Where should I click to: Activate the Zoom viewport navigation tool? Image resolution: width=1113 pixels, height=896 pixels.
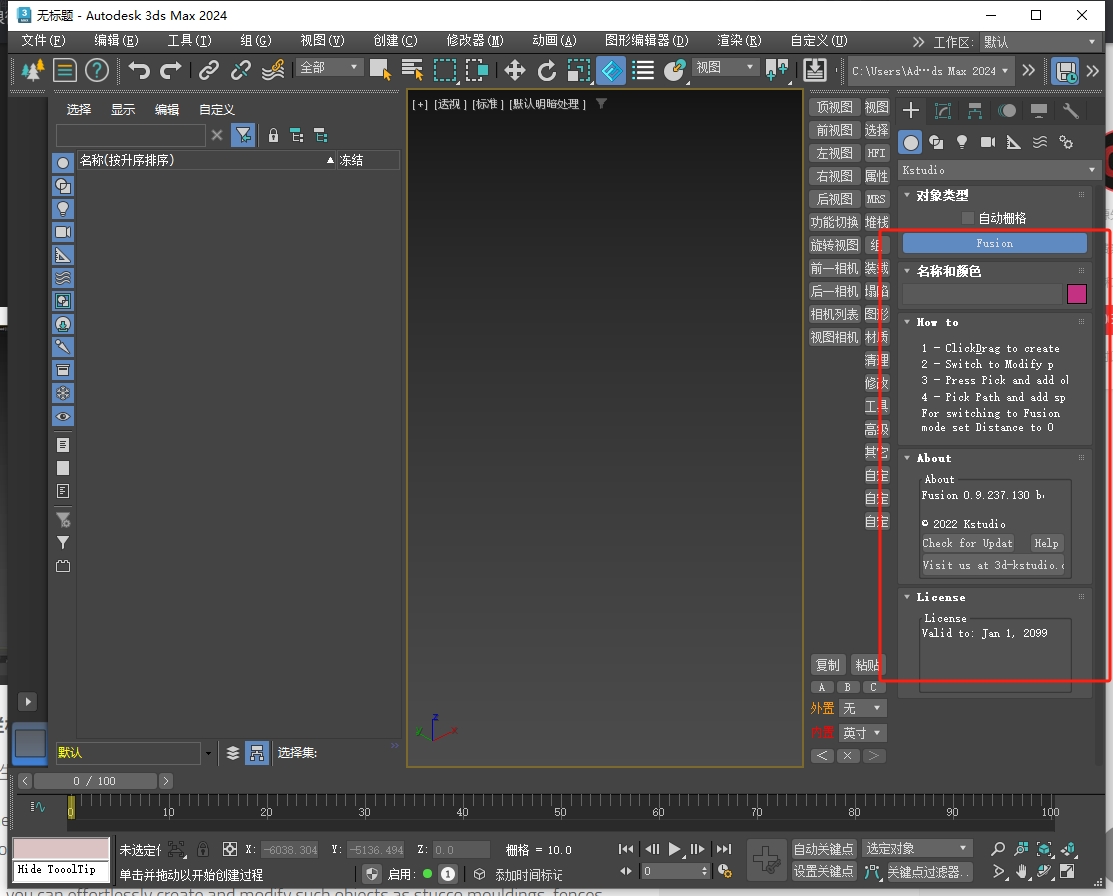pyautogui.click(x=997, y=849)
